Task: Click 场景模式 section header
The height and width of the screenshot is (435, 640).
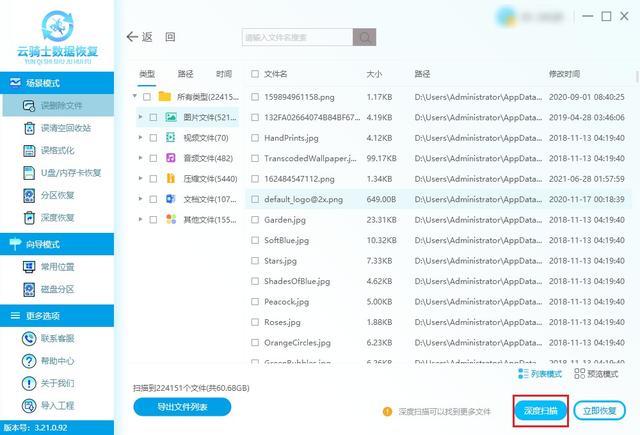Action: pyautogui.click(x=57, y=83)
